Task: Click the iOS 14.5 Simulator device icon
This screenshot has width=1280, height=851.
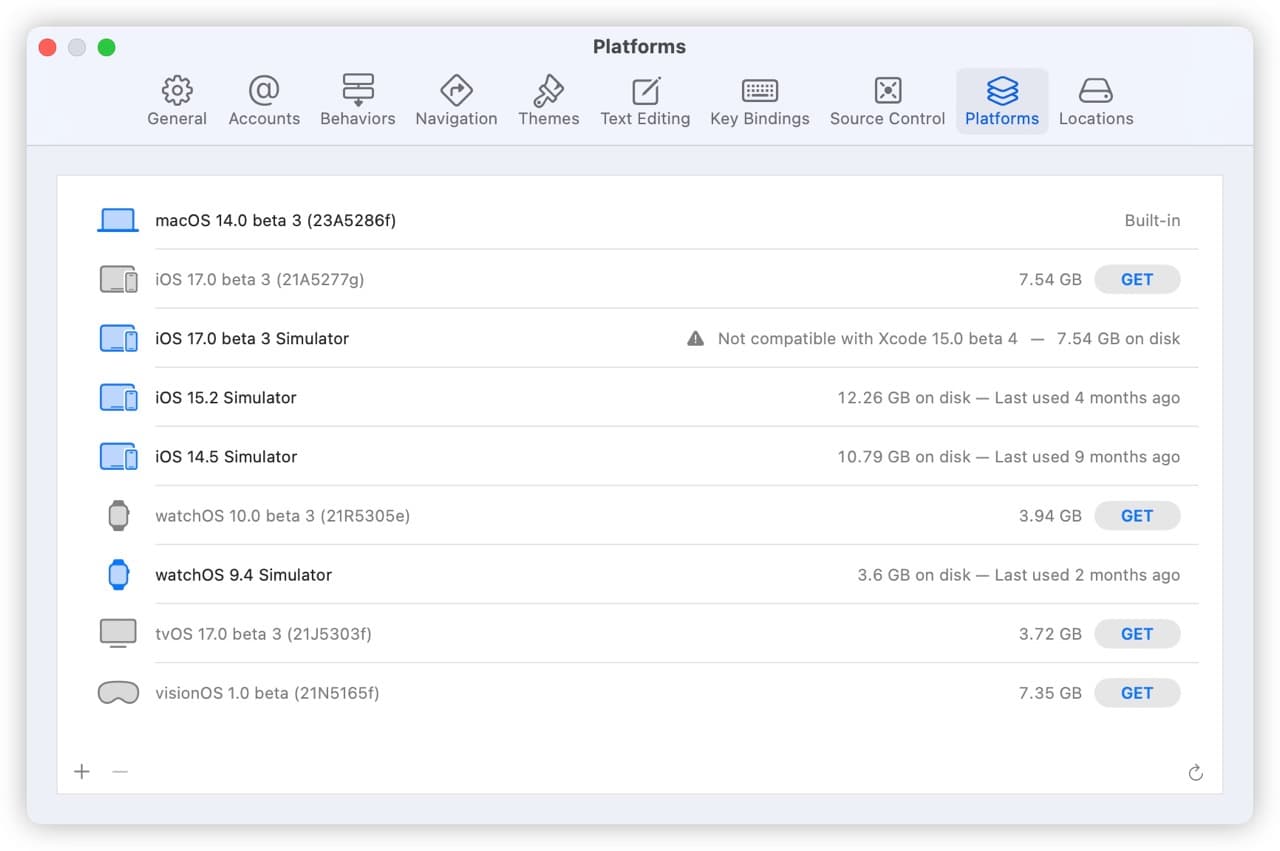Action: point(118,456)
